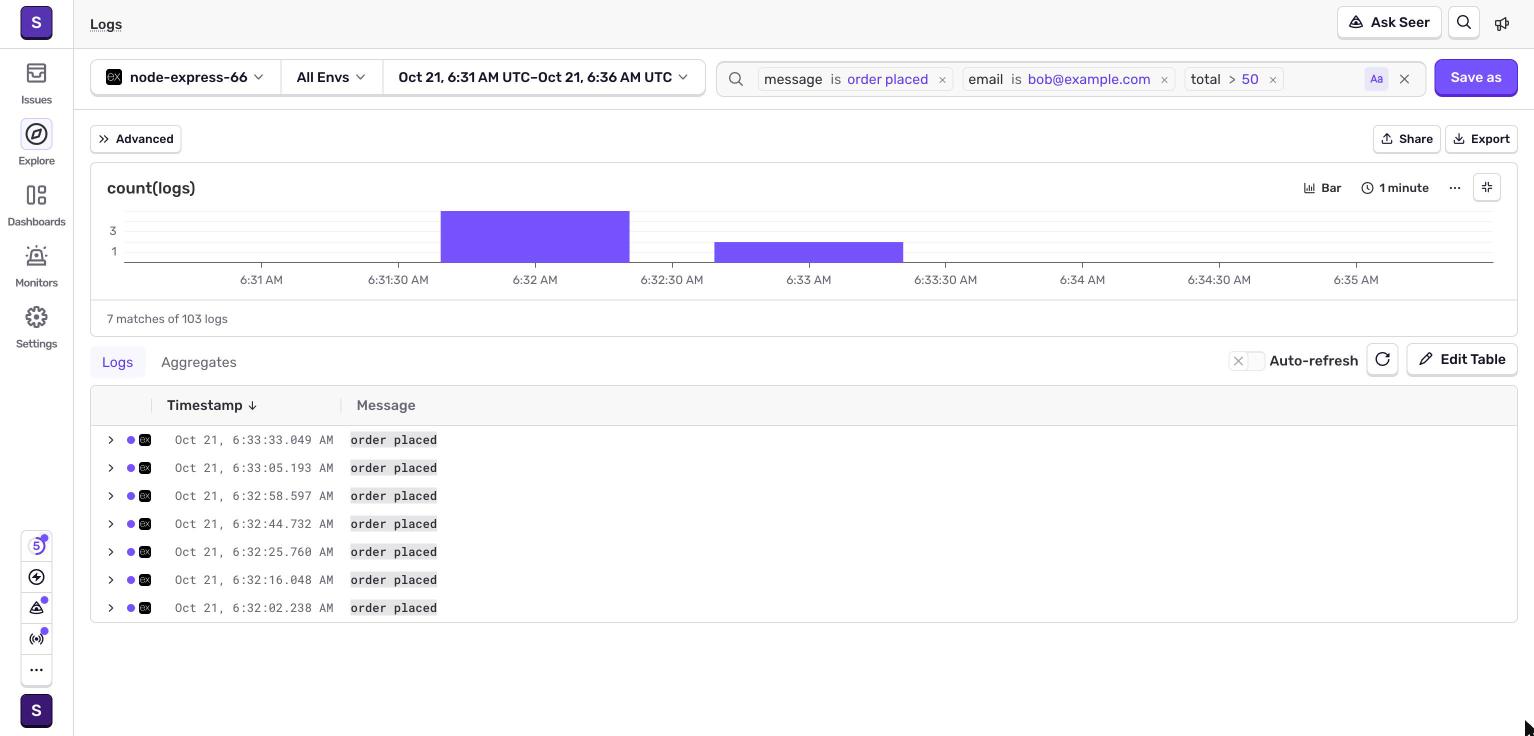Viewport: 1534px width, 736px height.
Task: Click the Ask Seer button
Action: tap(1389, 23)
